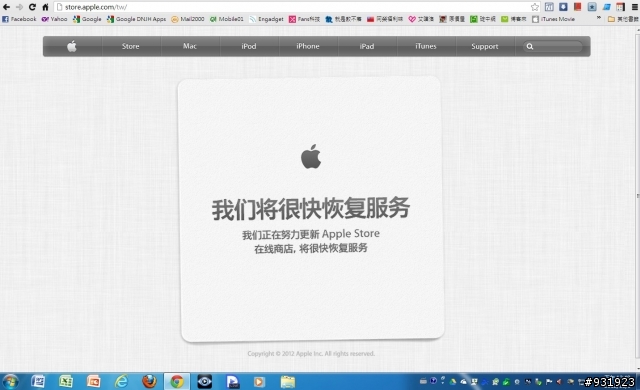
Task: Click the copyright 2012 Apple Inc. text
Action: point(311,353)
